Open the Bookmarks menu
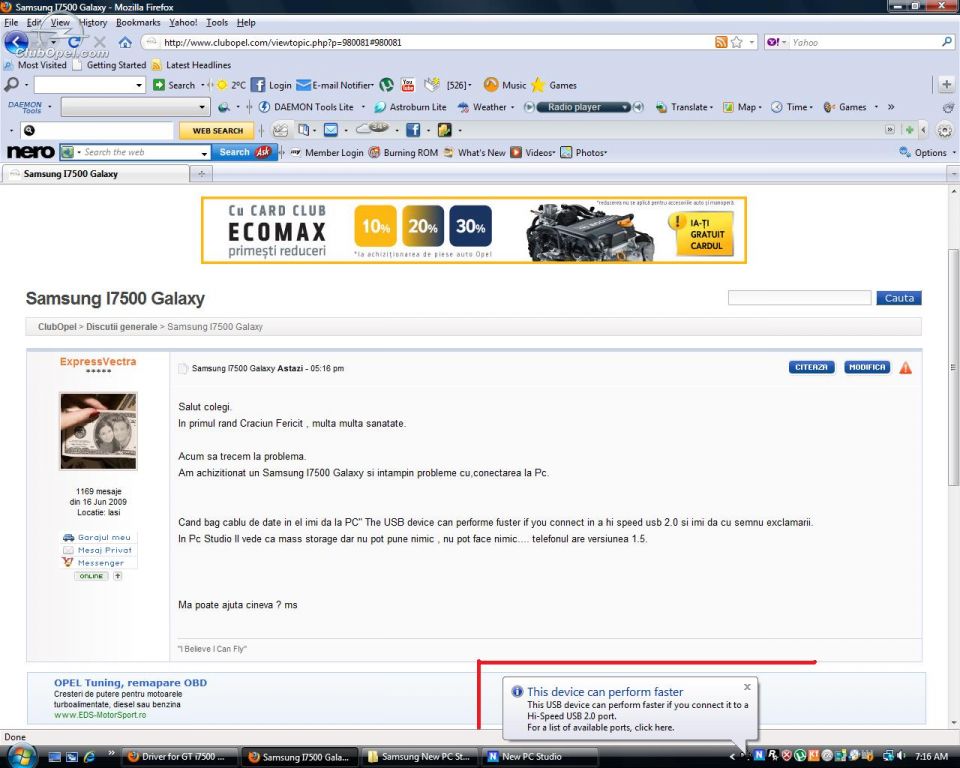The width and height of the screenshot is (960, 768). 138,23
